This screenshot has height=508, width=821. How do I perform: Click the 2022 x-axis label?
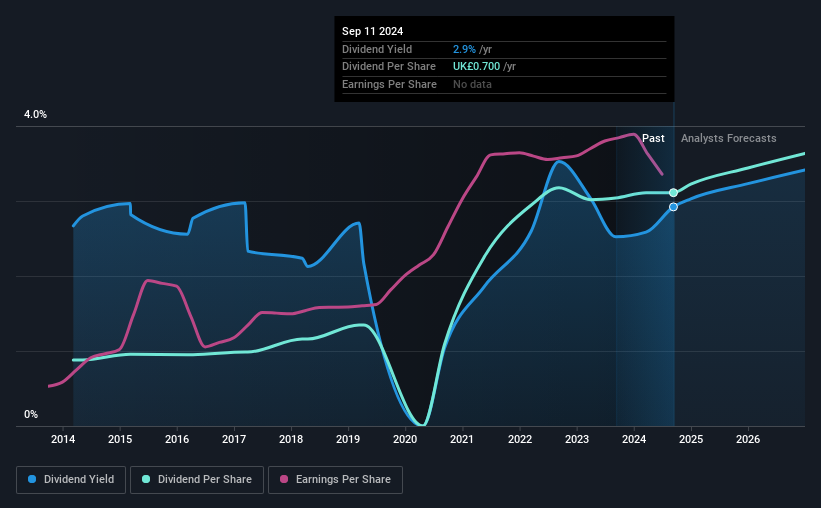(x=520, y=439)
